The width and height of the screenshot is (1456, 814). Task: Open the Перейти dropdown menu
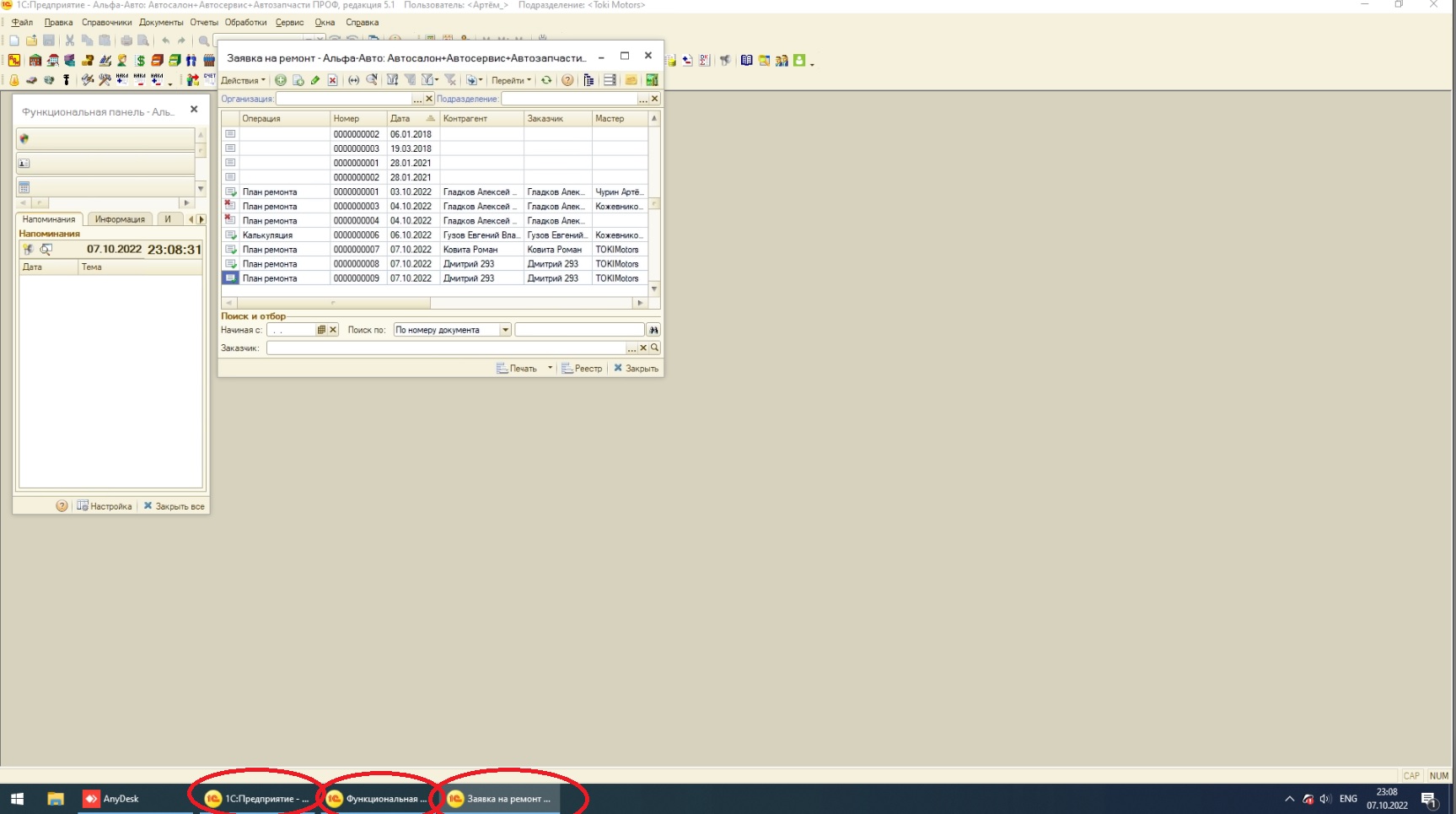[x=511, y=80]
